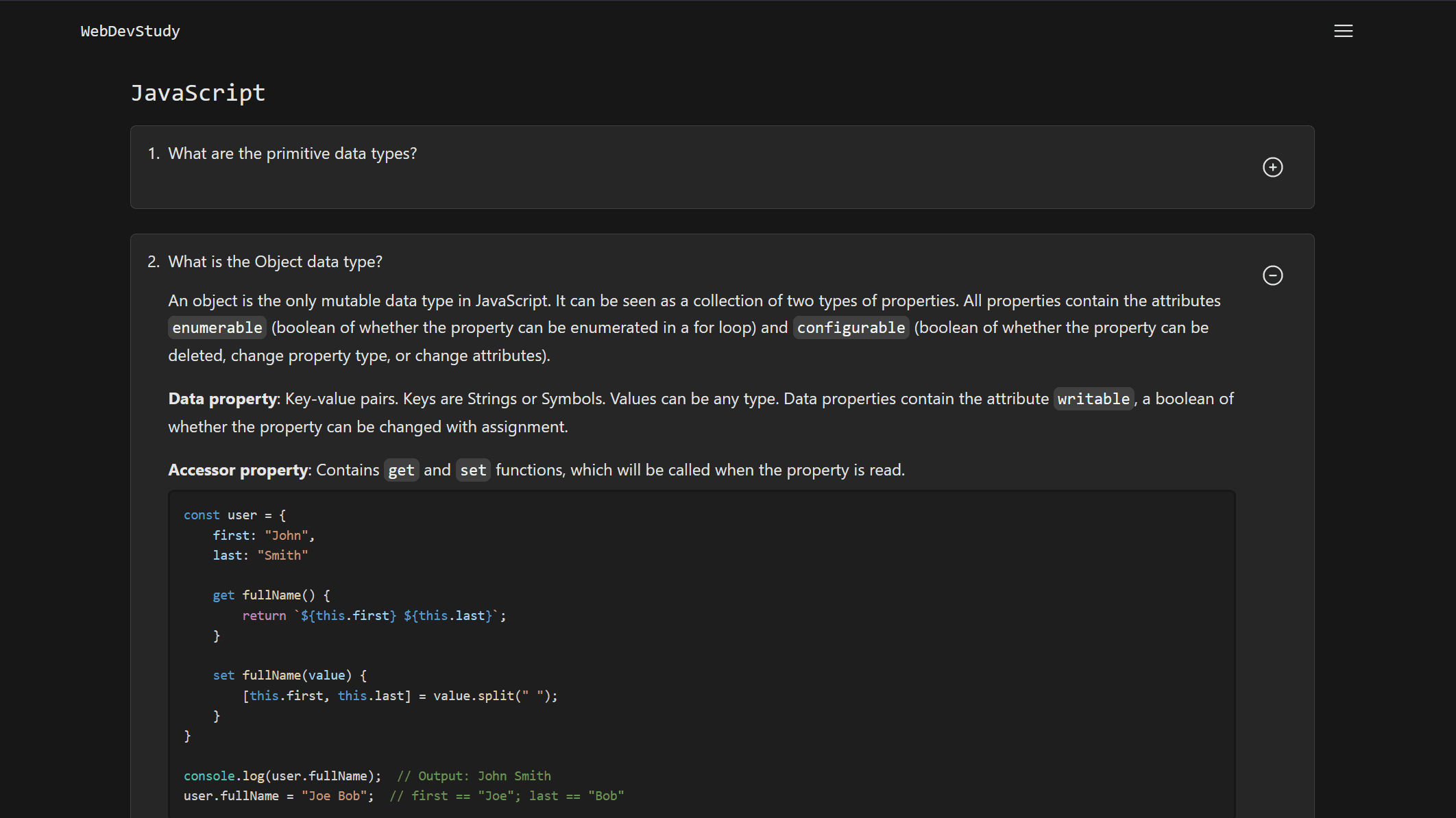
Task: Click the set inline code badge
Action: [473, 469]
